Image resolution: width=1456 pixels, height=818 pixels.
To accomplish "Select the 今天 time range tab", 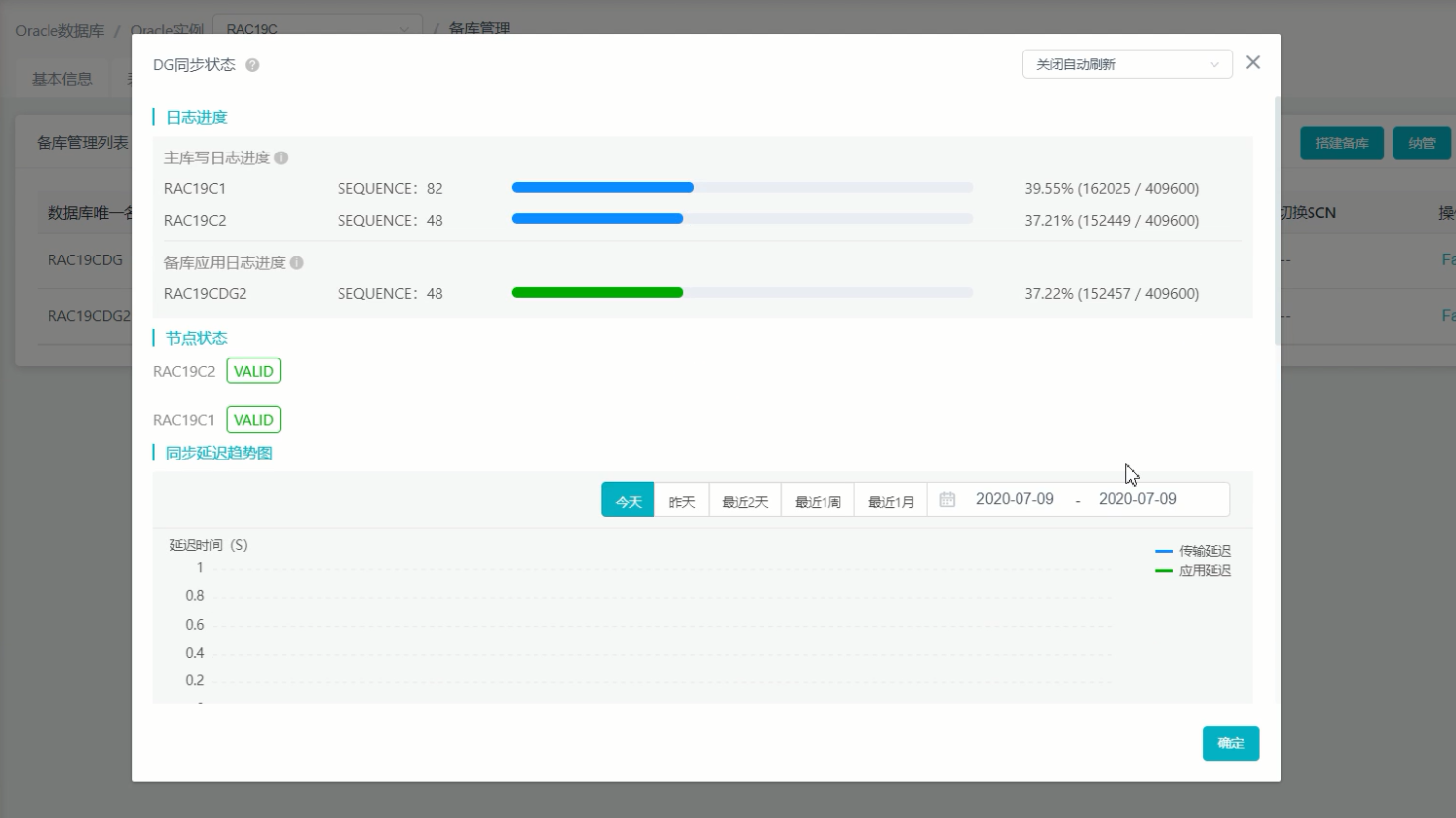I will click(x=628, y=500).
